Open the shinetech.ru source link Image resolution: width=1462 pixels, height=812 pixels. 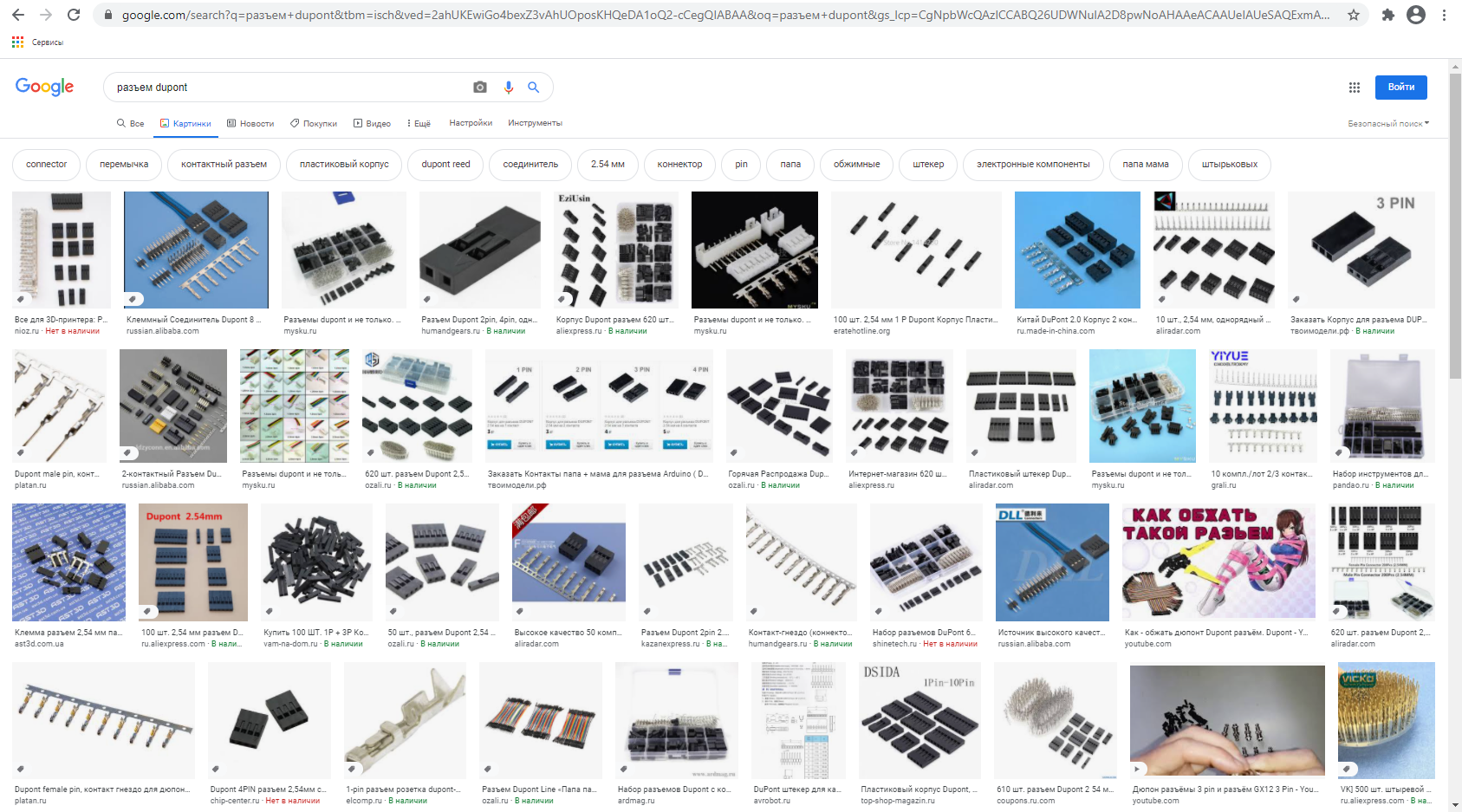pyautogui.click(x=894, y=644)
